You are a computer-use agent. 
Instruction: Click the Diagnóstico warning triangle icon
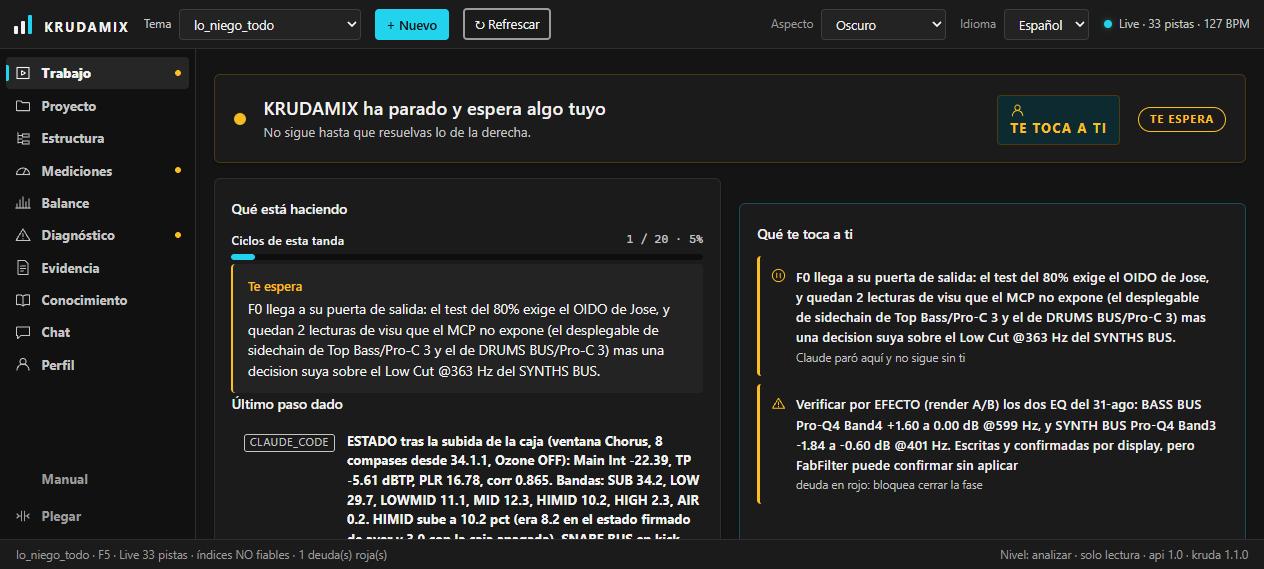click(23, 235)
